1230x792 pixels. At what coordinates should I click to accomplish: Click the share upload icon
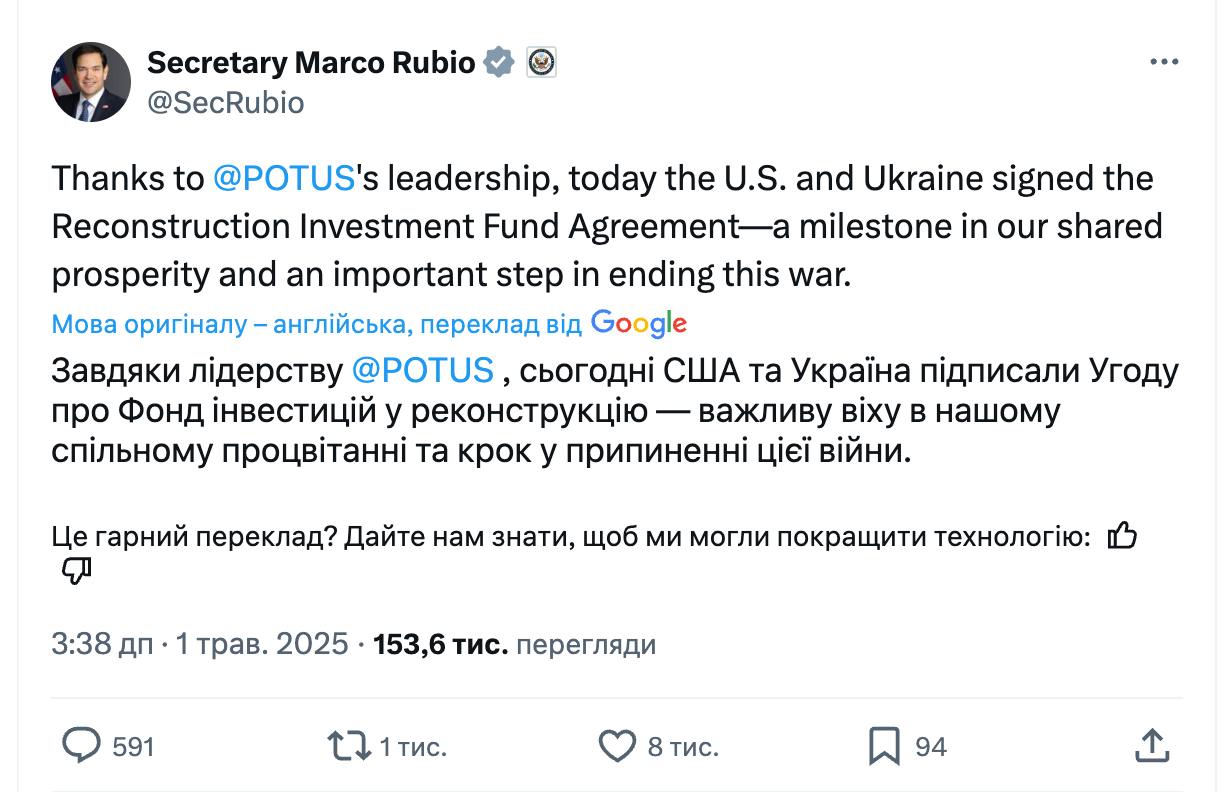(1152, 745)
